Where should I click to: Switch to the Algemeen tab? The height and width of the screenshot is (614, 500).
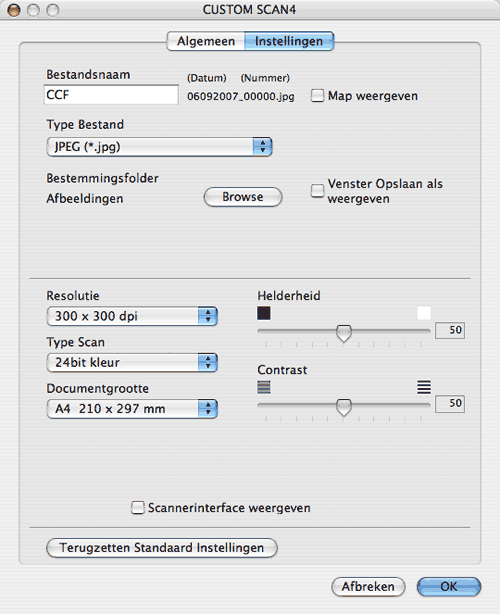tap(206, 41)
